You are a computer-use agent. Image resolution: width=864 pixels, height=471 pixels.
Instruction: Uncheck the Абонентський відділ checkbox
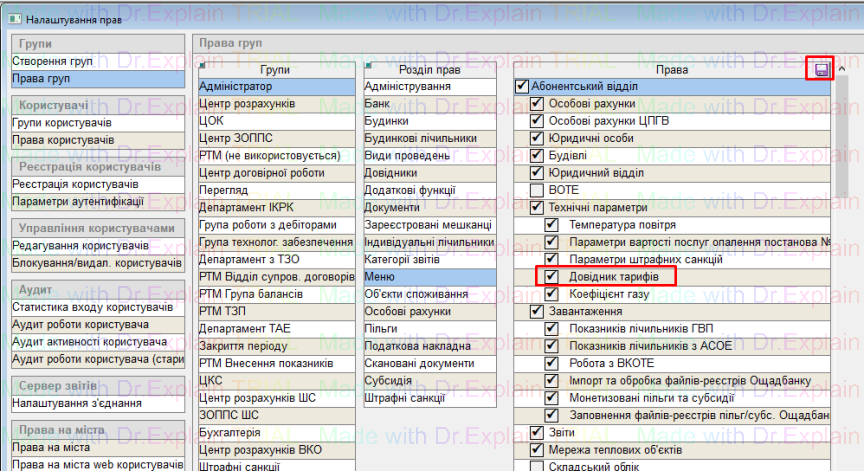tap(521, 87)
